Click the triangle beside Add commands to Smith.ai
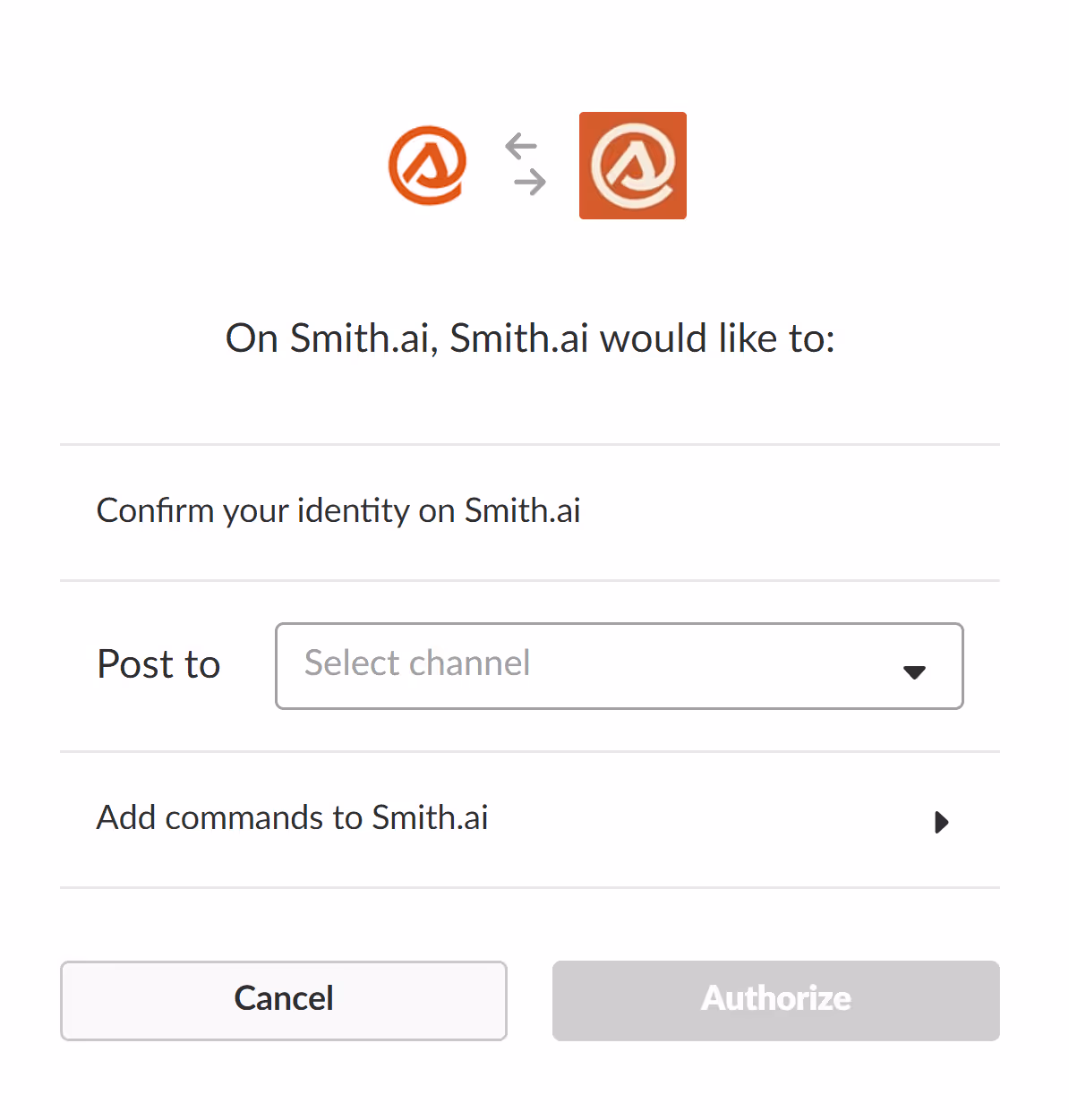This screenshot has width=1069, height=1120. tap(941, 822)
